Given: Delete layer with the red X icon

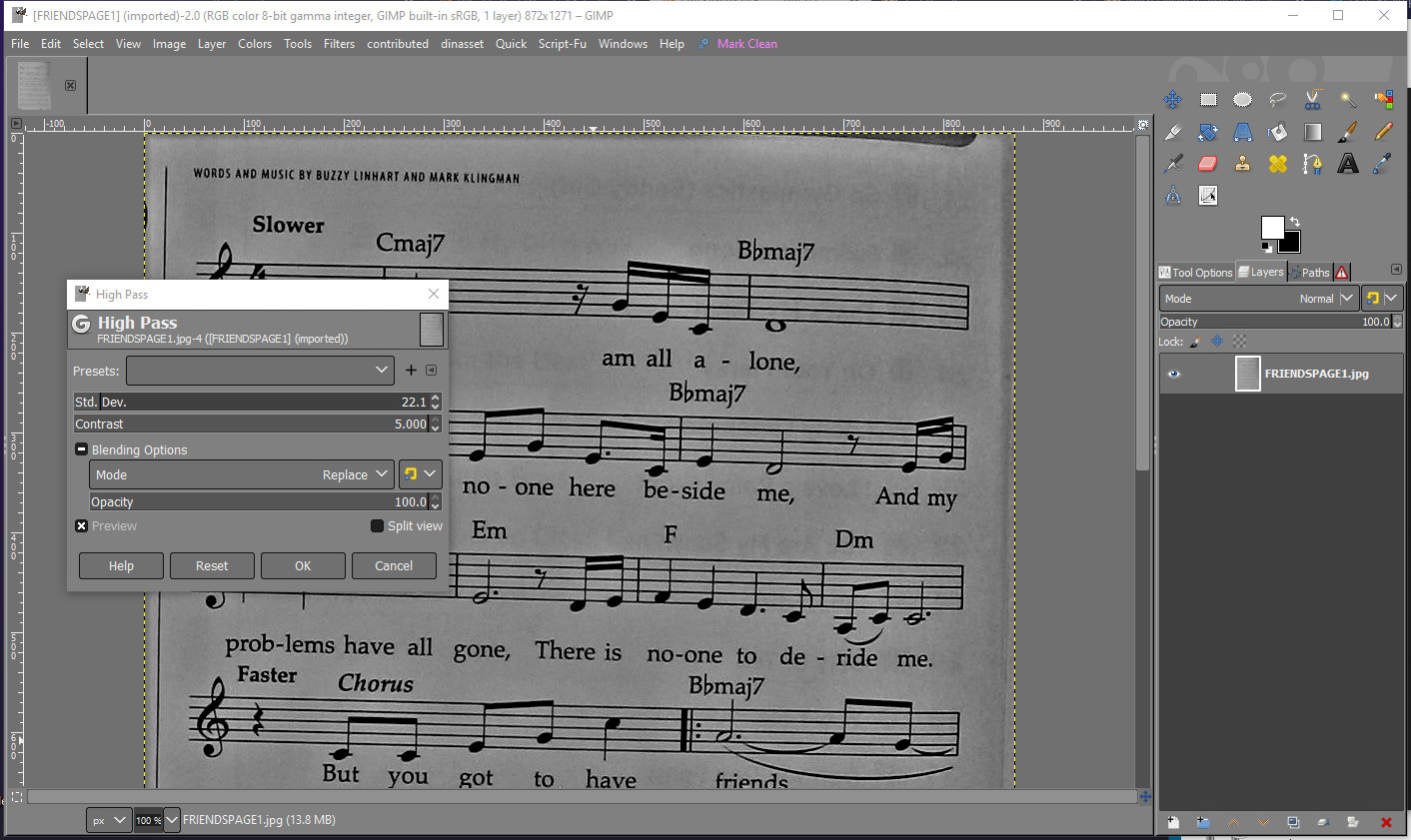Looking at the screenshot, I should tap(1386, 822).
